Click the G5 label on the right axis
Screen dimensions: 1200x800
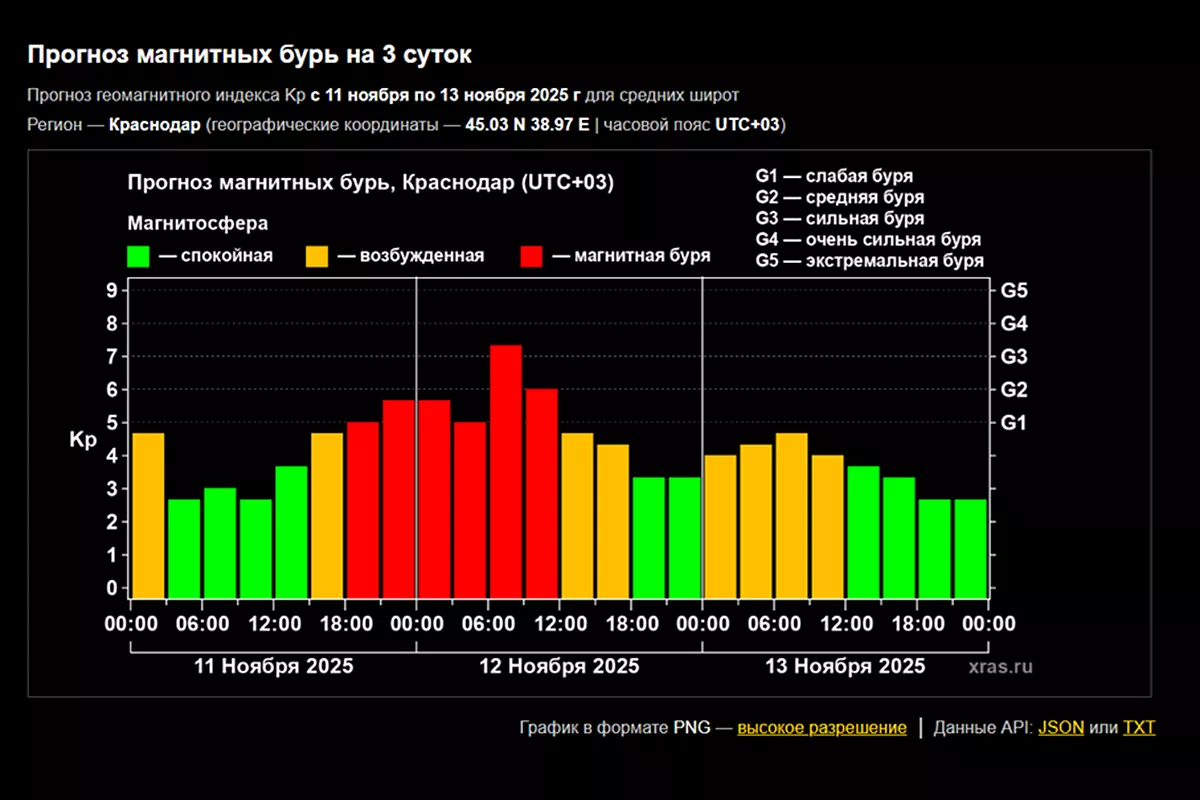click(x=1014, y=291)
